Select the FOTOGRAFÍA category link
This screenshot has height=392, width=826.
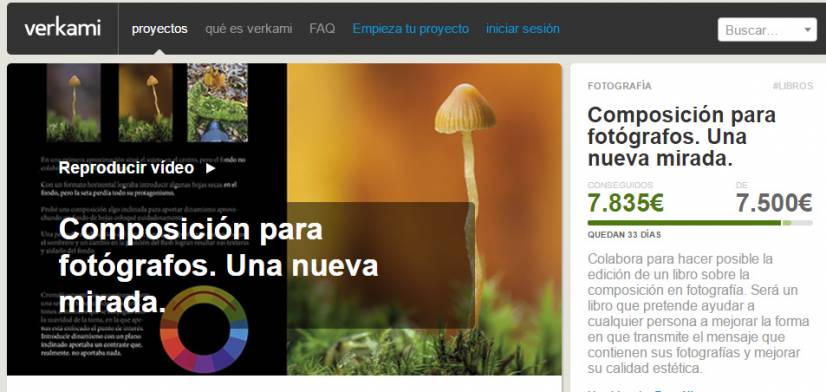tap(619, 86)
